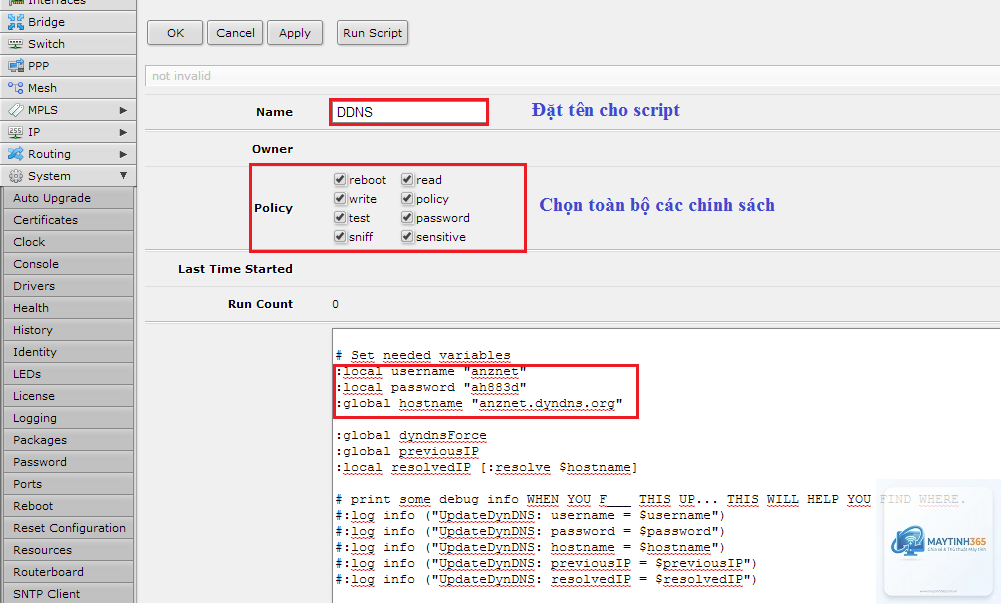This screenshot has height=604, width=1001.
Task: Click the Cancel button
Action: (x=235, y=33)
